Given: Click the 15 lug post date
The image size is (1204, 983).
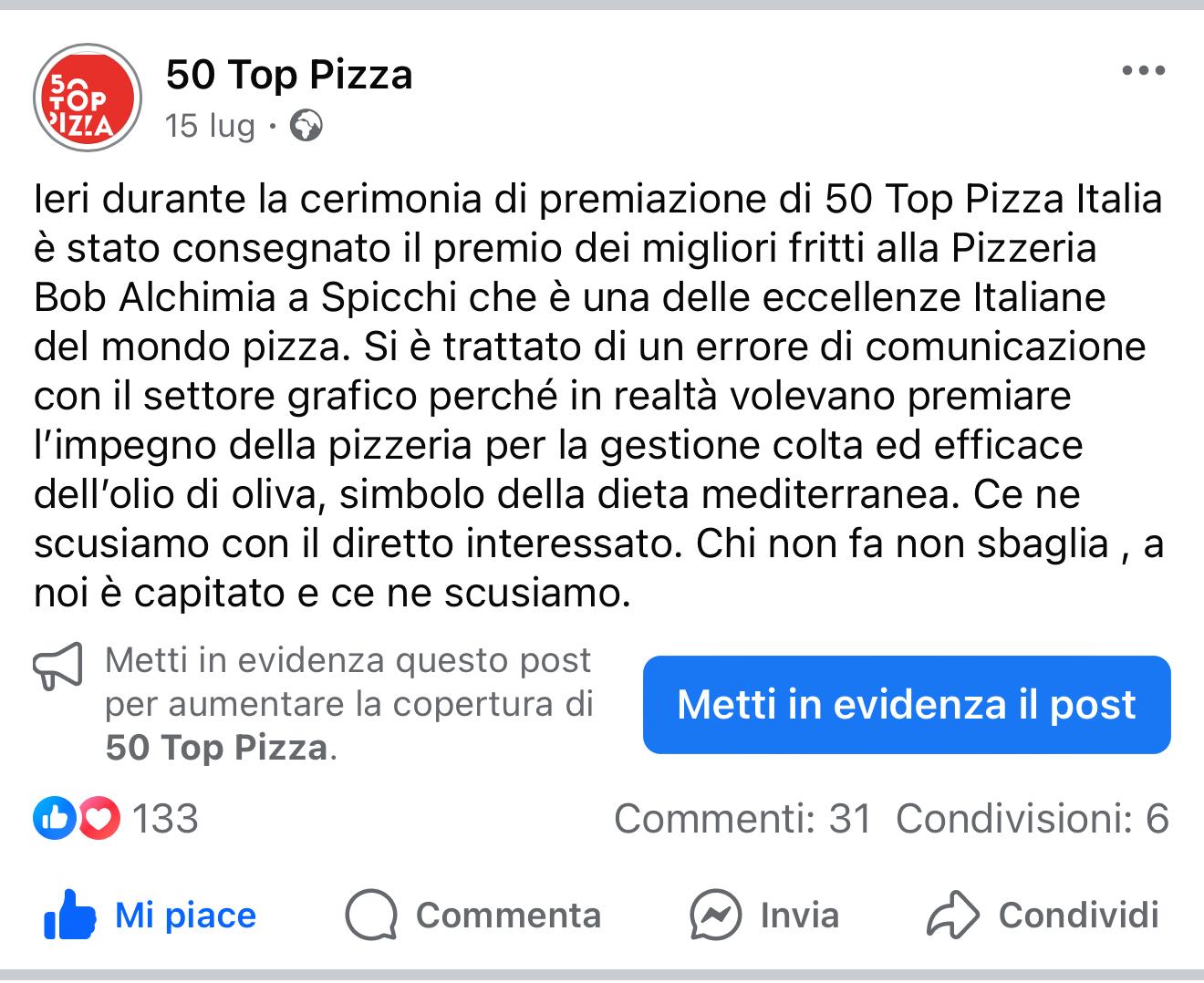Looking at the screenshot, I should [210, 126].
